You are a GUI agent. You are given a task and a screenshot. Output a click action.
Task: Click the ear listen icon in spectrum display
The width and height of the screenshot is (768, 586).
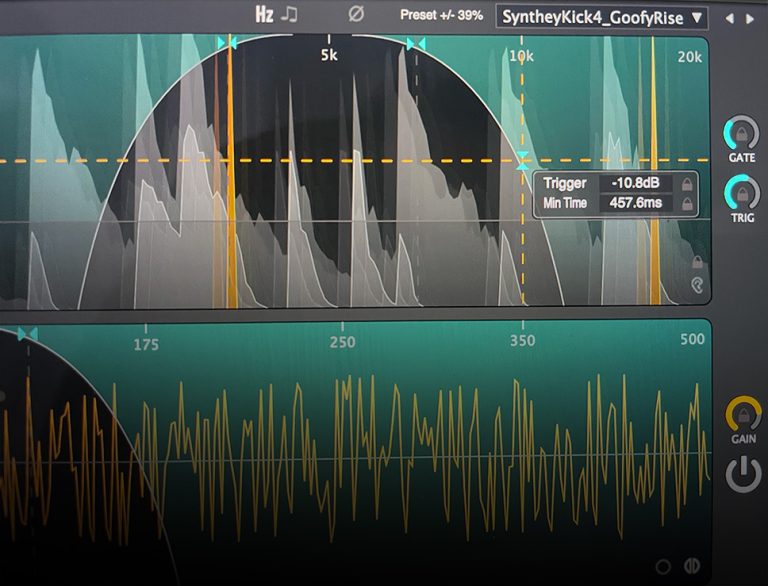697,285
